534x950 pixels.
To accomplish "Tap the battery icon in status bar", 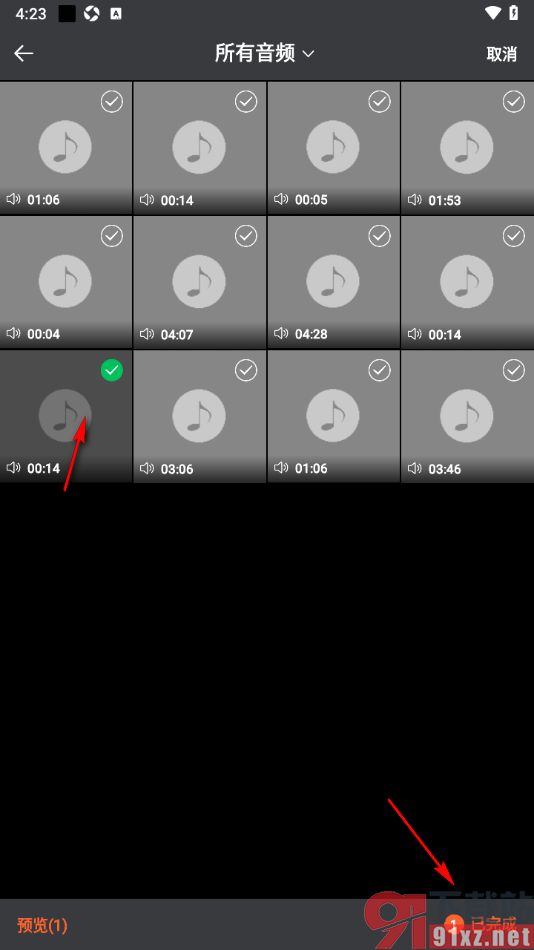I will 514,13.
